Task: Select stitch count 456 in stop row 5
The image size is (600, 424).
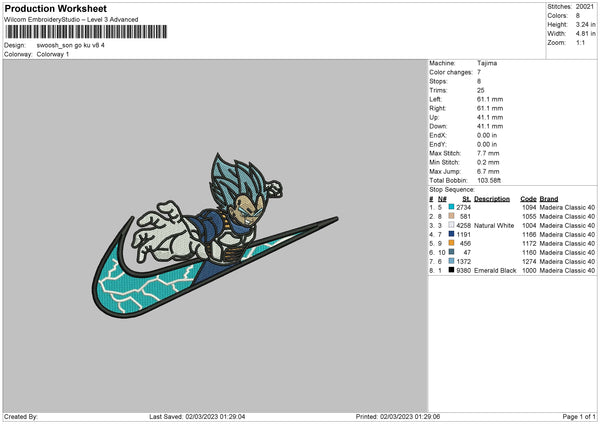Action: coord(465,243)
